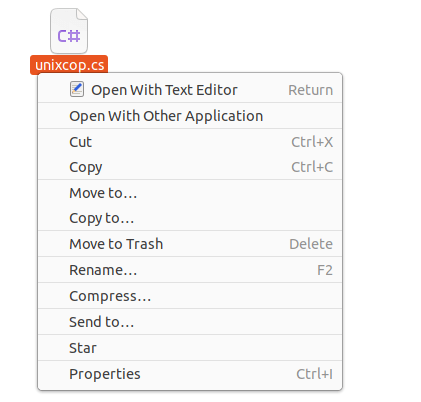The height and width of the screenshot is (402, 421).
Task: Click the Ctrl+X shortcut hint
Action: (x=312, y=142)
